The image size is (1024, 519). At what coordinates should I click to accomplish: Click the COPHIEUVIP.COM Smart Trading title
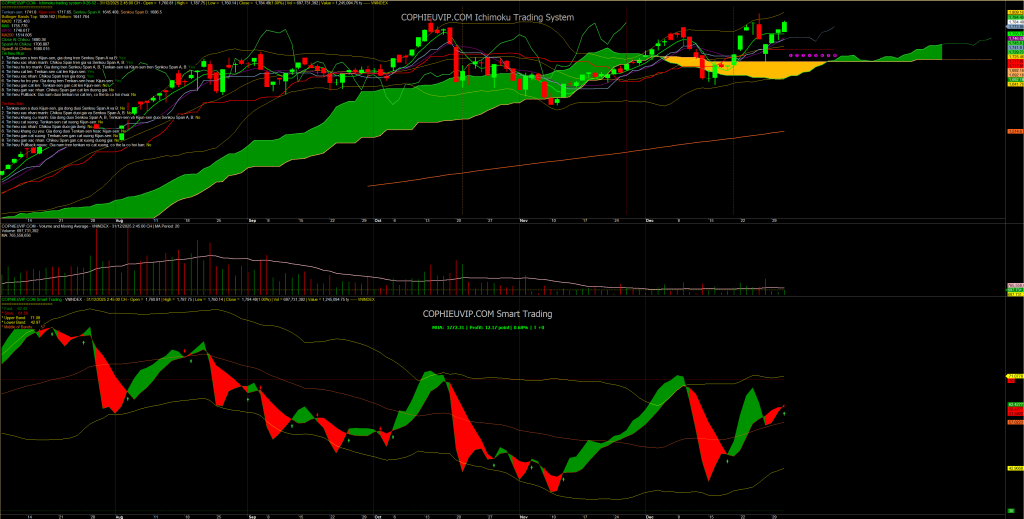(488, 313)
